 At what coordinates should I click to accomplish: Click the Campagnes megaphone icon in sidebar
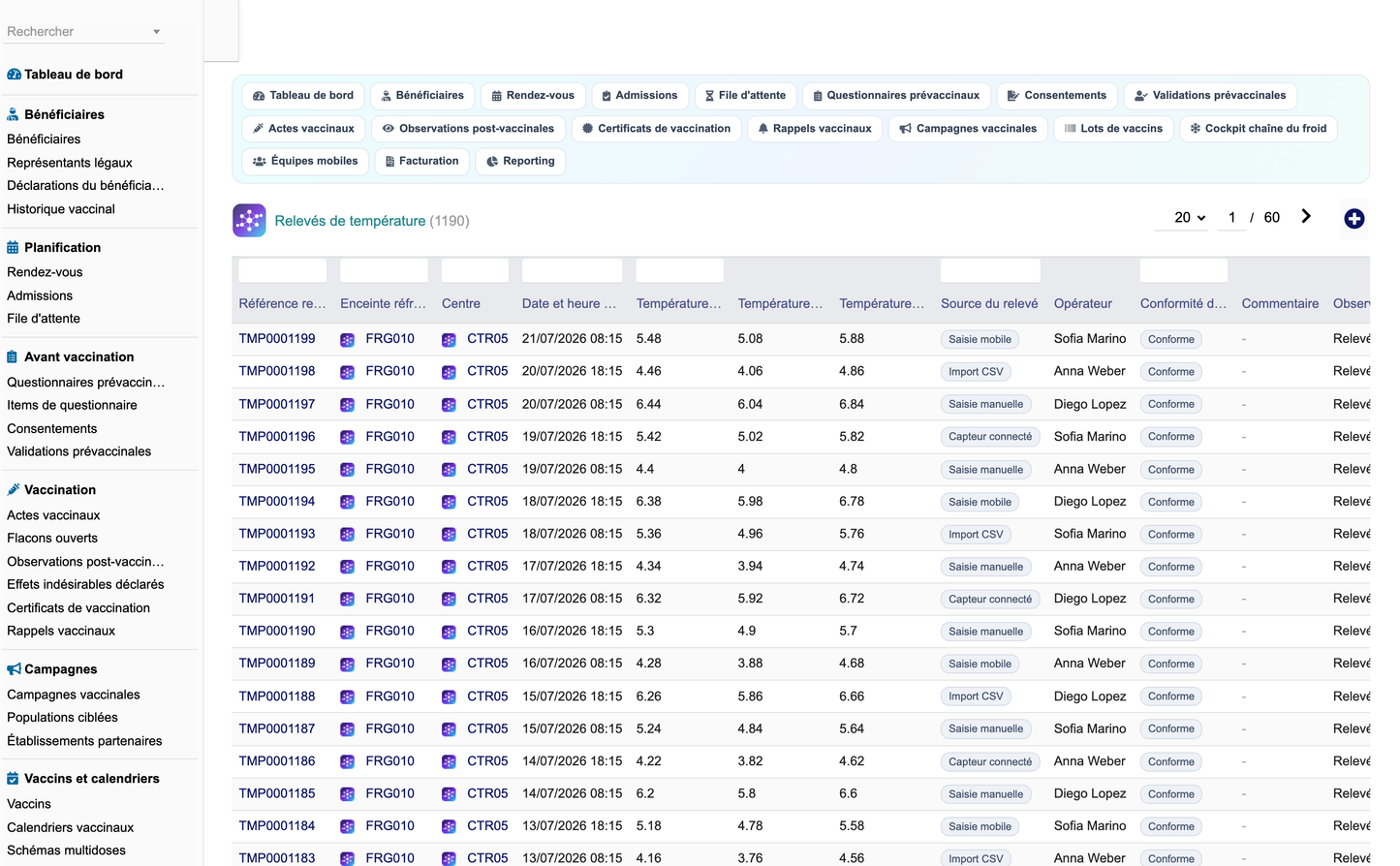tap(14, 669)
